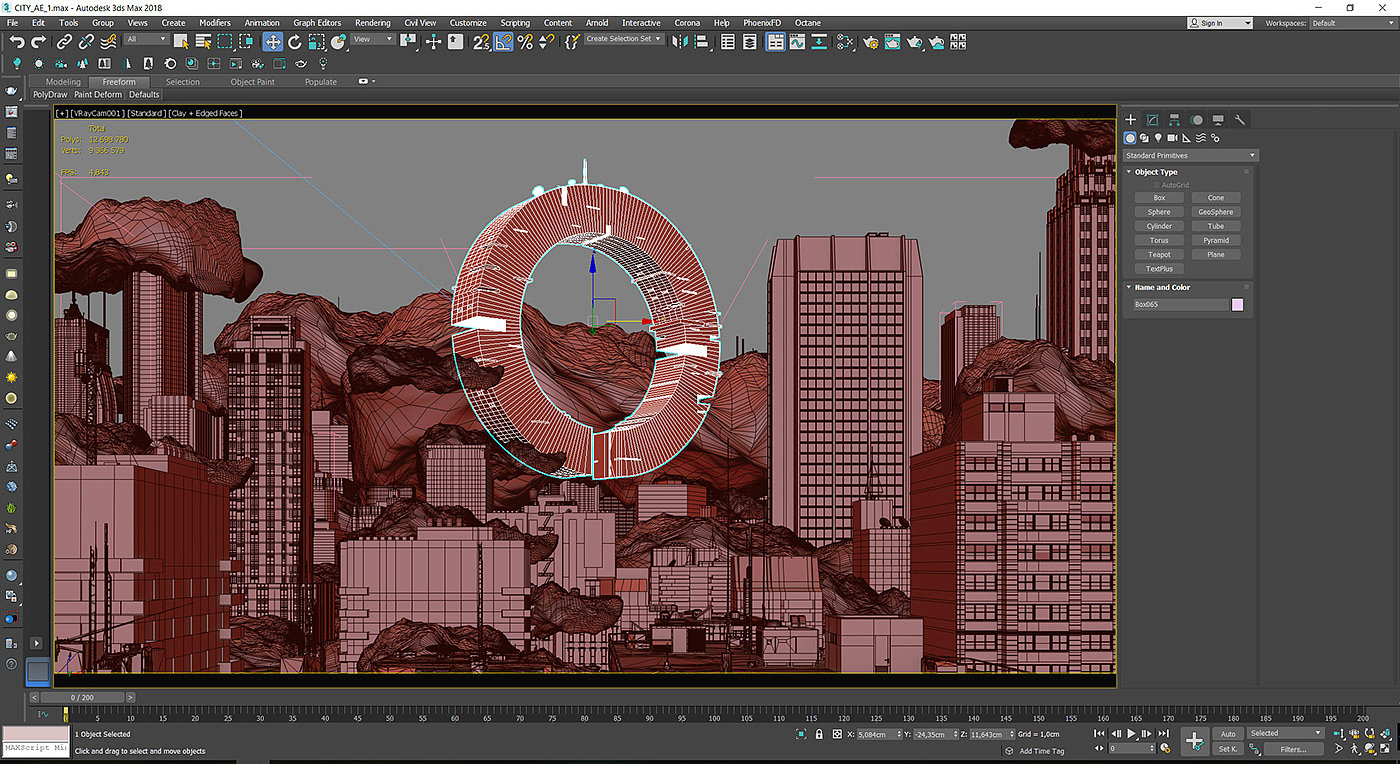Open the Modify panel tab icon
The height and width of the screenshot is (764, 1400).
pyautogui.click(x=1152, y=120)
